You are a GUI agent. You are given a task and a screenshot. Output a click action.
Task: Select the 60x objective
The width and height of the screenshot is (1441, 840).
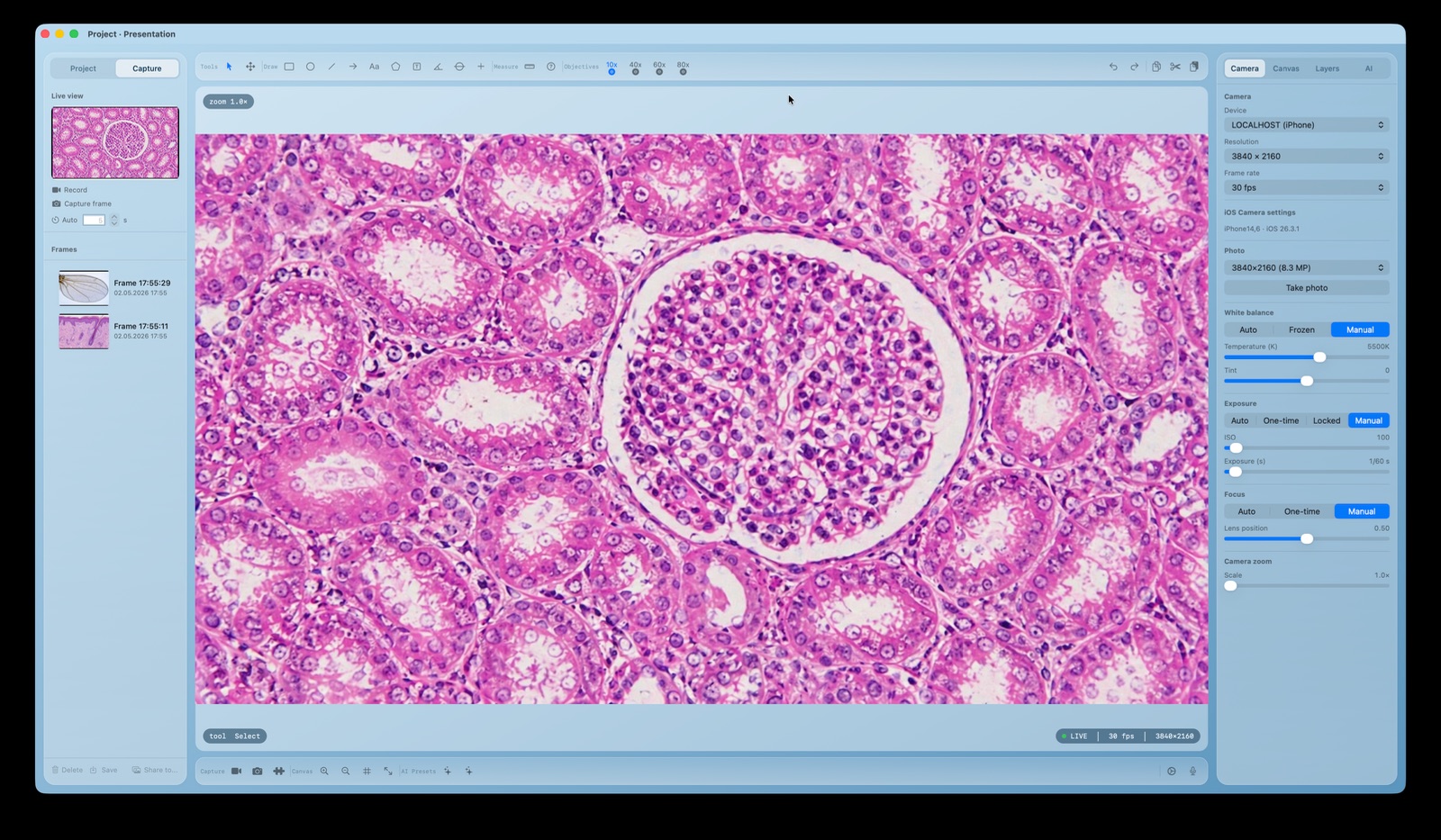click(659, 68)
